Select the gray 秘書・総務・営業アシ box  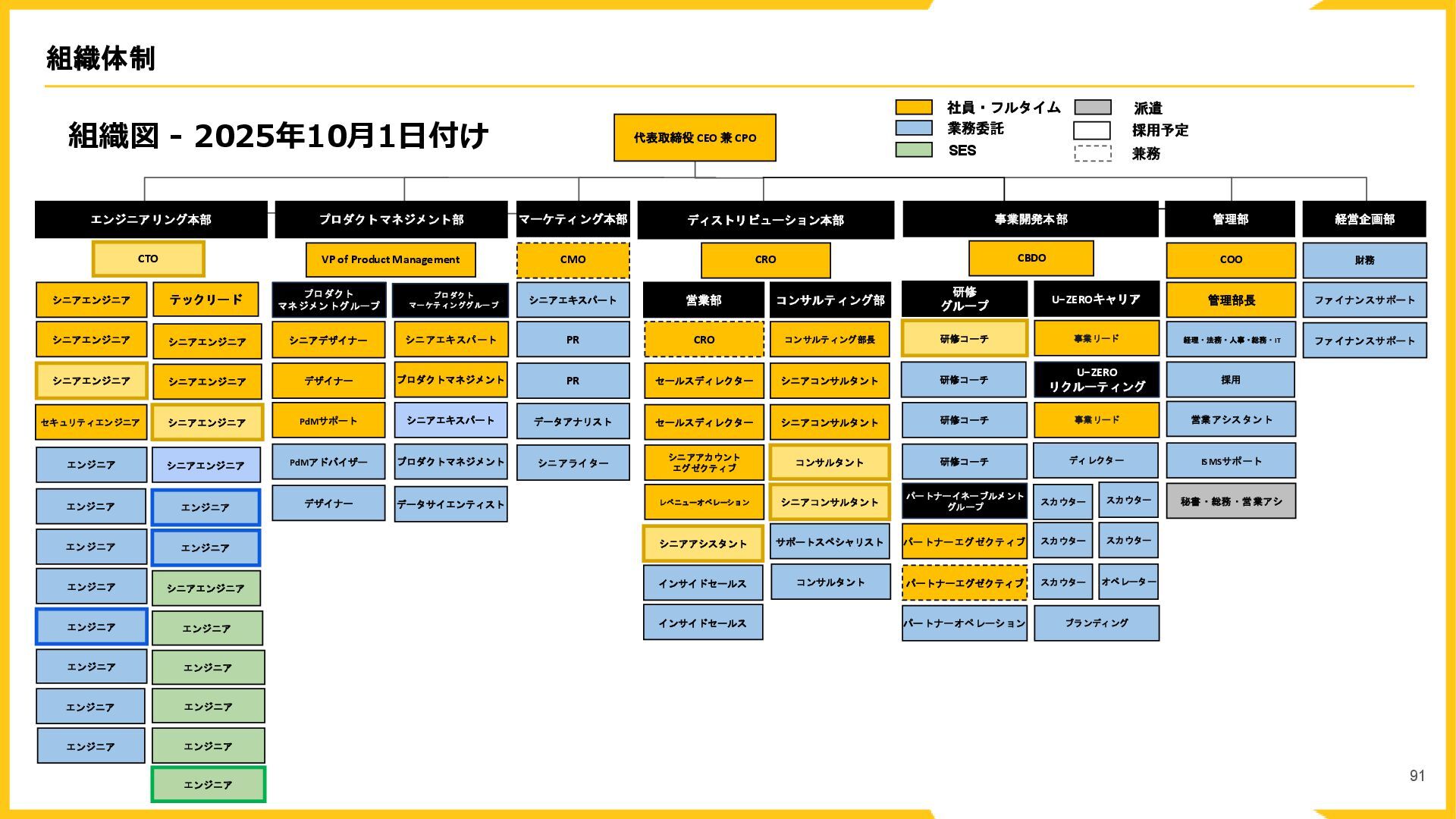coord(1231,502)
